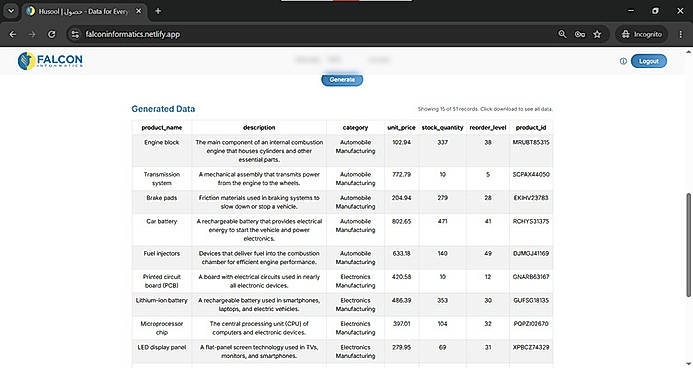Click the product_id column header

[531, 127]
